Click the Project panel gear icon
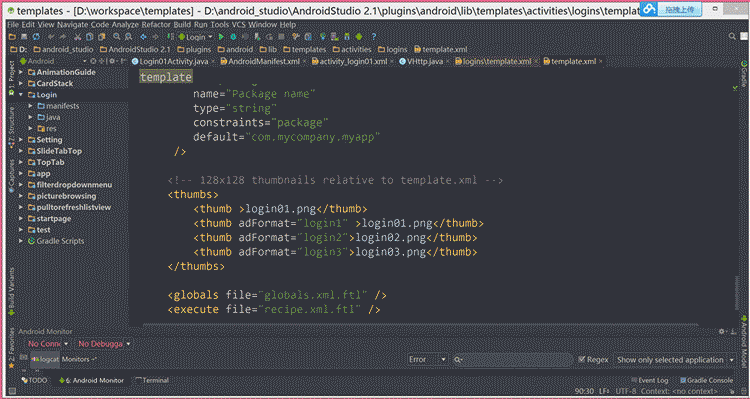Image resolution: width=750 pixels, height=399 pixels. 111,61
